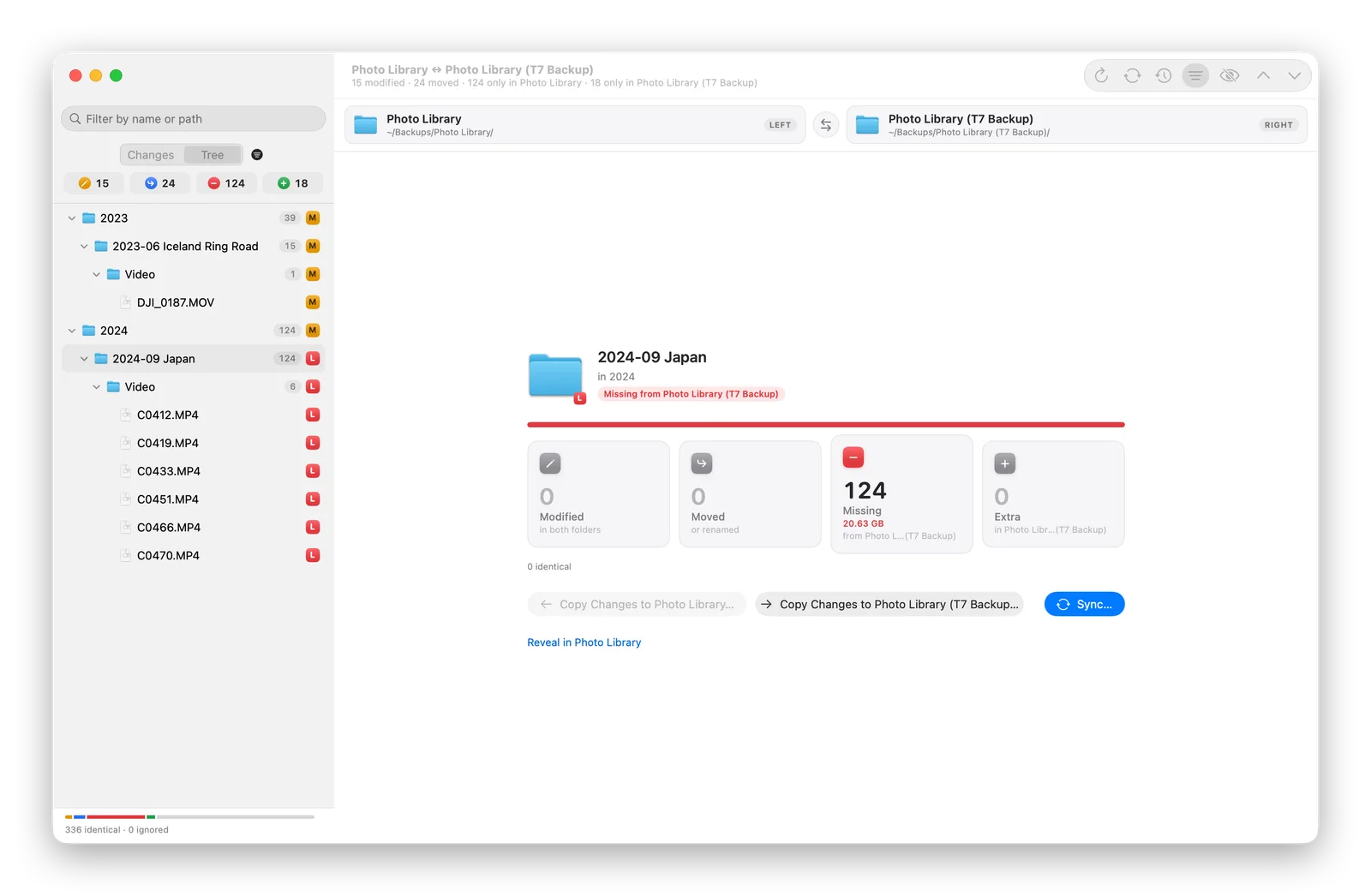Click the L badge on C0412.MP4
This screenshot has width=1371, height=896.
(x=313, y=415)
